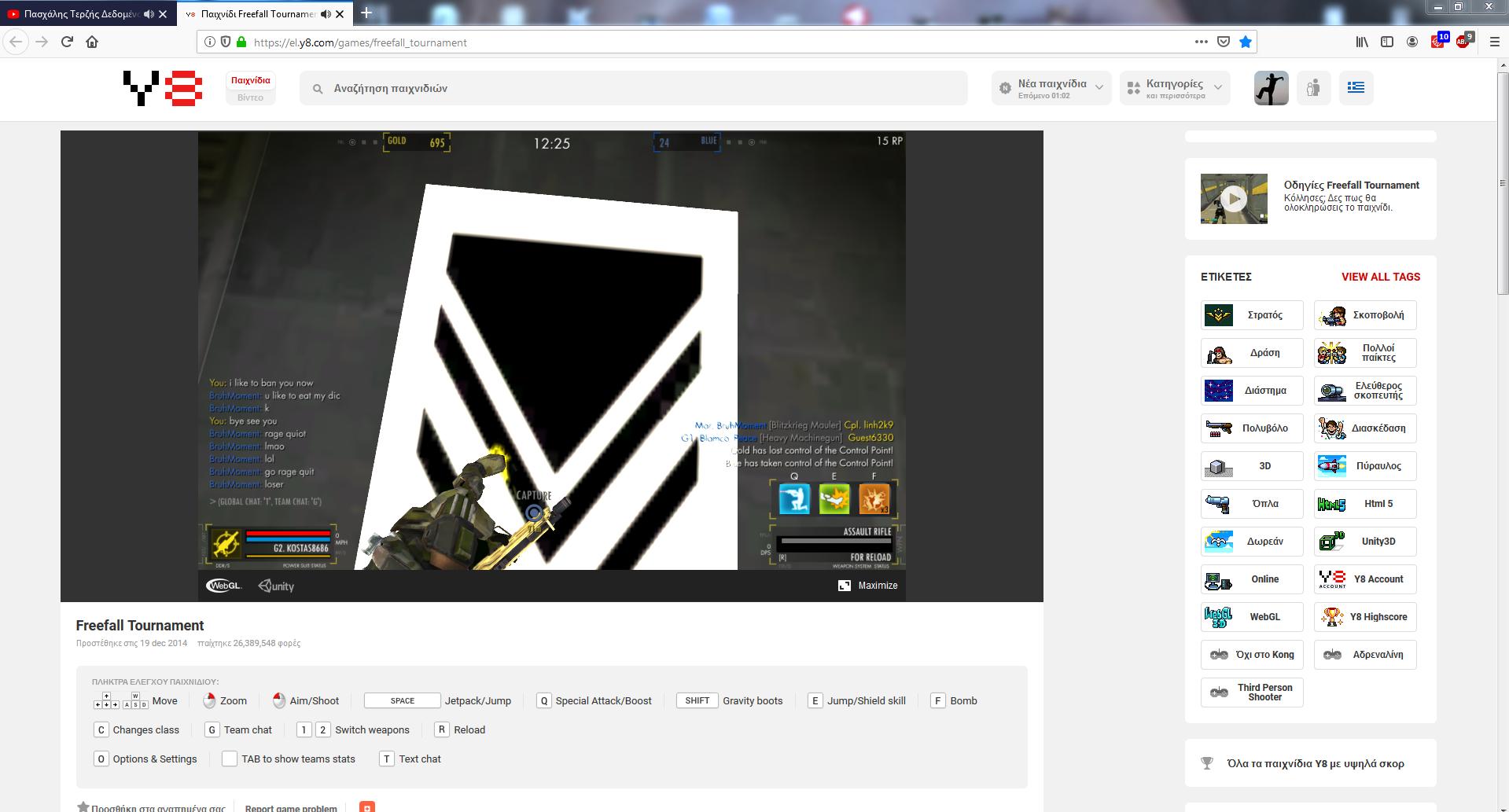
Task: Open tracking protection shield icon
Action: 226,42
